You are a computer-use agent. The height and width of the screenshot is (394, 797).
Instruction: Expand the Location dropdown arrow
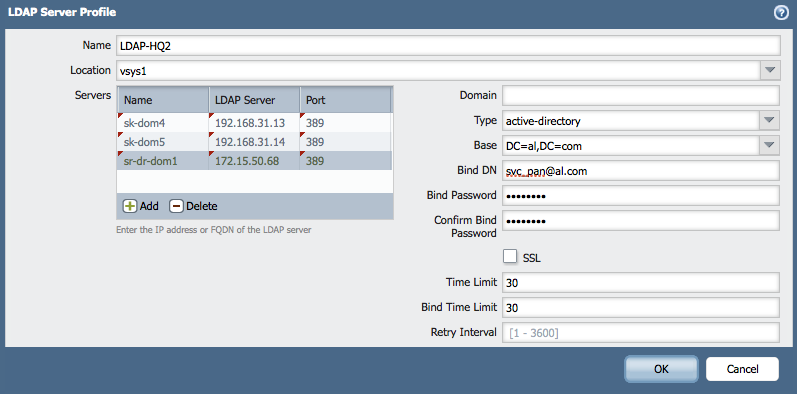(x=770, y=70)
